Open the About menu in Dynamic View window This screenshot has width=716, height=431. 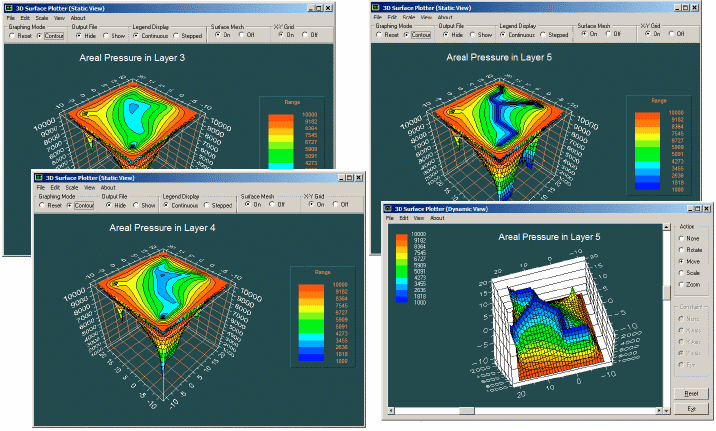[438, 217]
